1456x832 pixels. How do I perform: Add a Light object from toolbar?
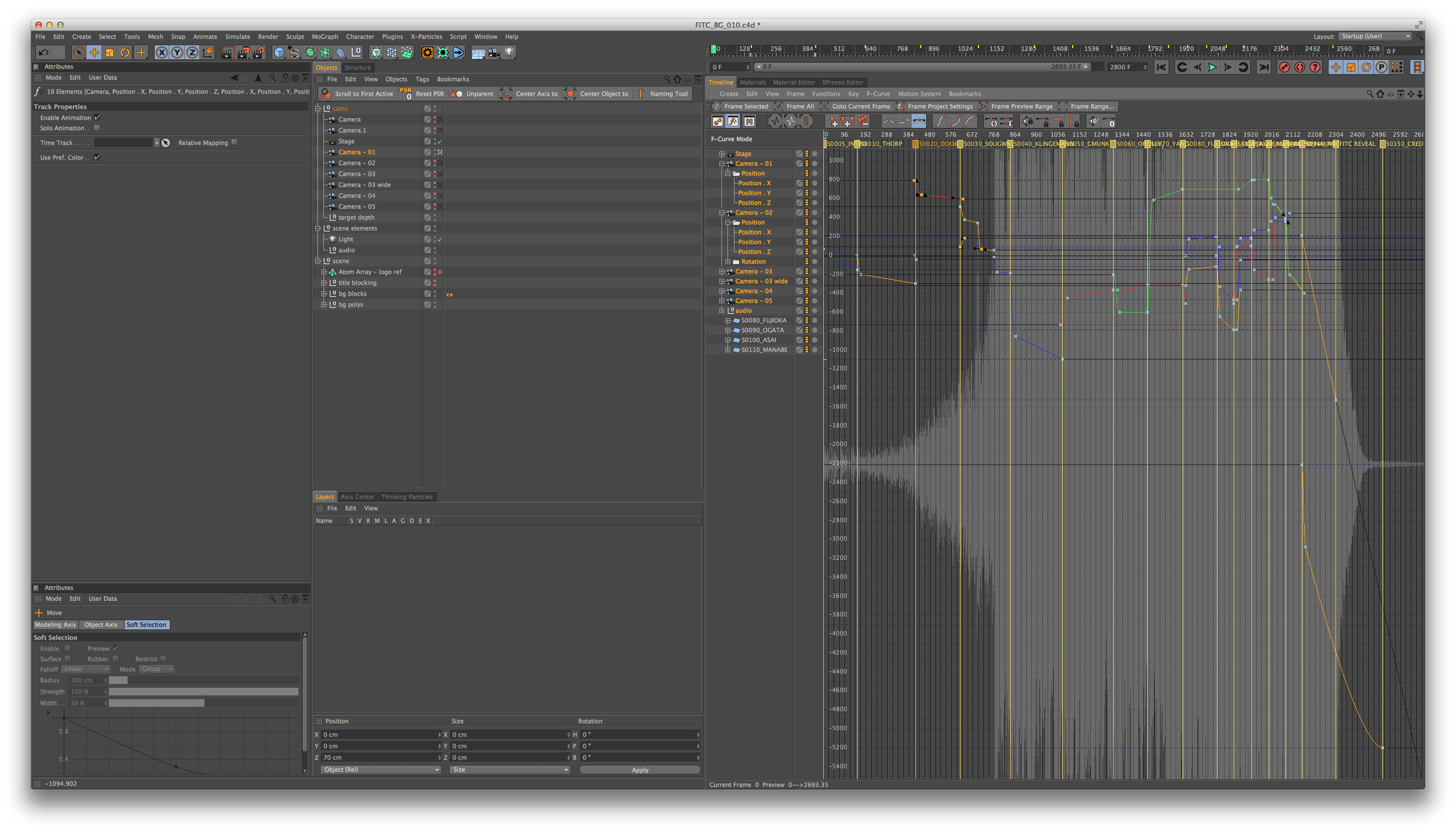(x=509, y=53)
